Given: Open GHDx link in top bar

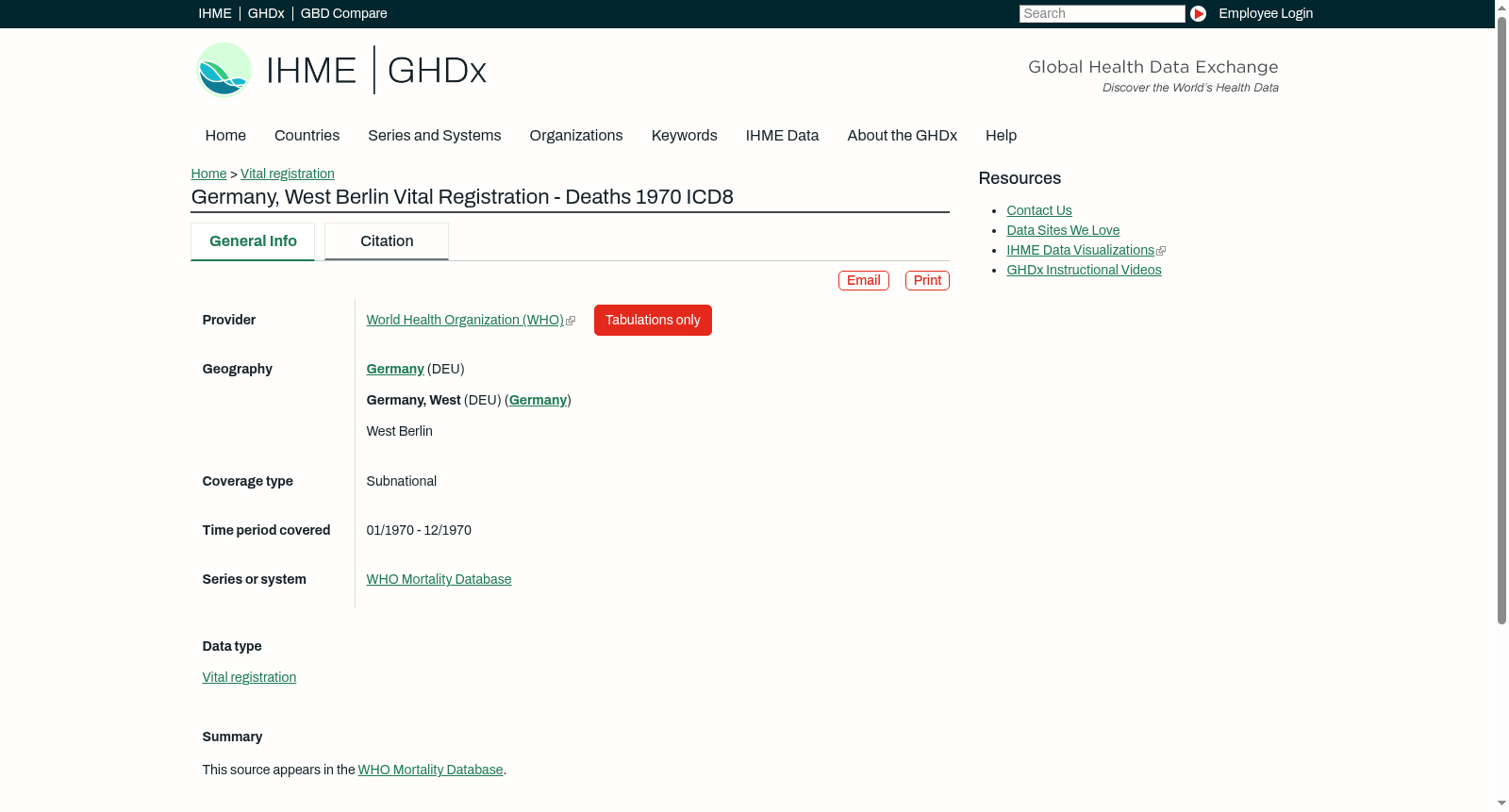Looking at the screenshot, I should [266, 13].
